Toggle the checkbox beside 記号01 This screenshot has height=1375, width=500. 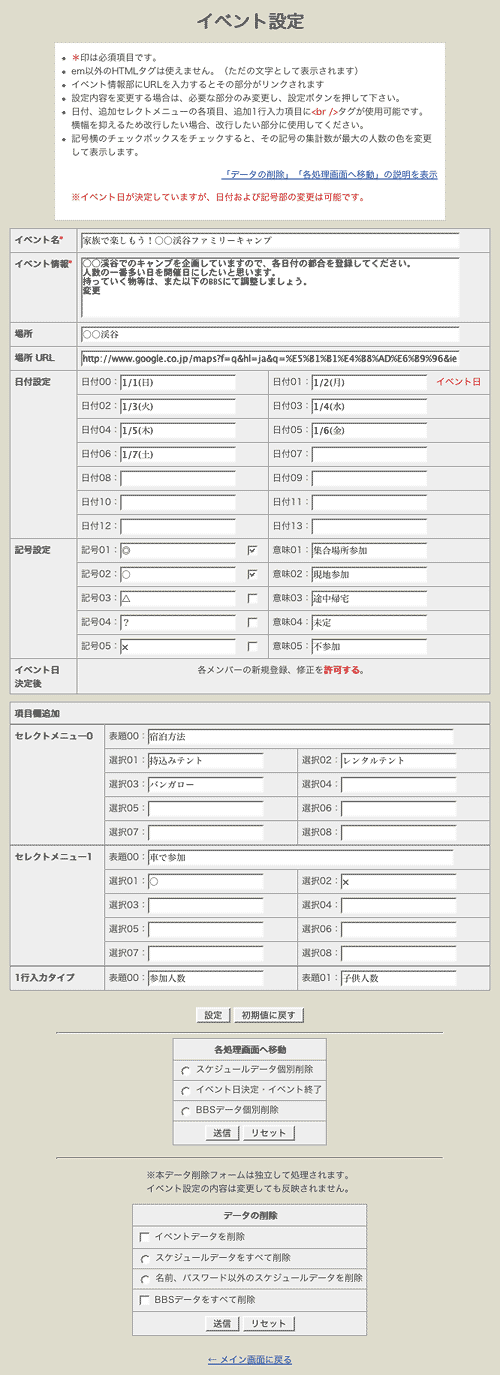252,550
